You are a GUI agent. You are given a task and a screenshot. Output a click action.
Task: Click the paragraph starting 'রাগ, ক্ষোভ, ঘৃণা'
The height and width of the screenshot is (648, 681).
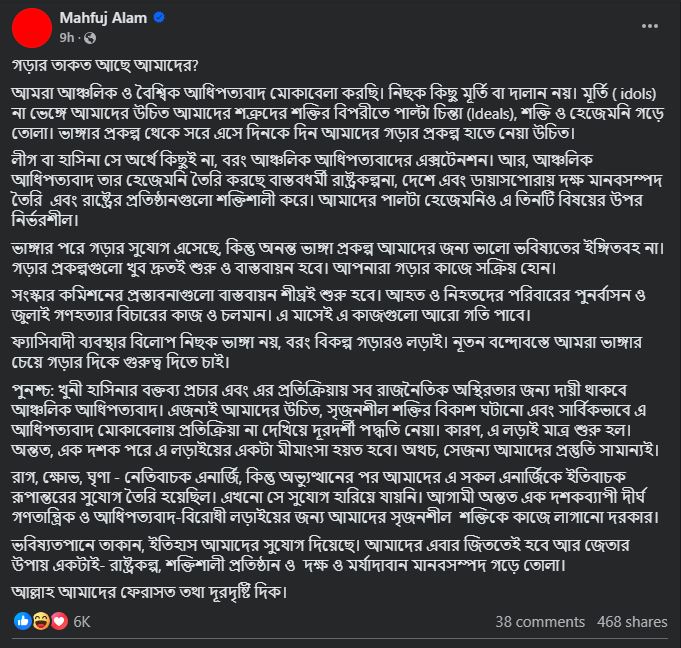click(x=336, y=497)
